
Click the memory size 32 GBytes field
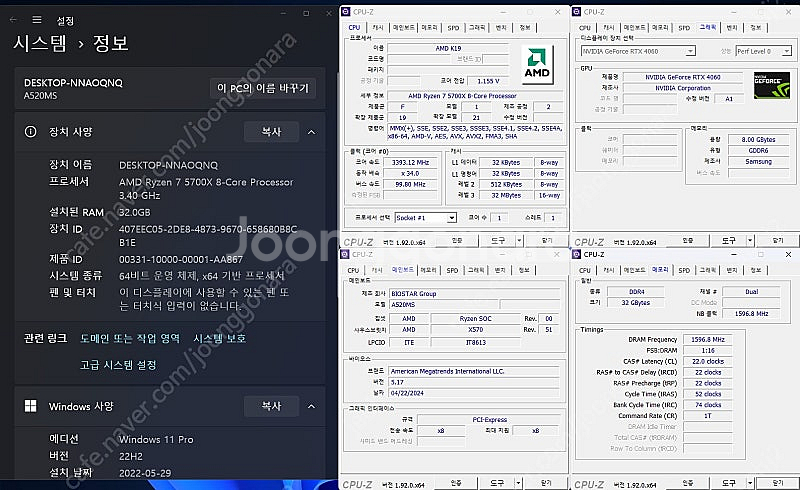pos(636,302)
